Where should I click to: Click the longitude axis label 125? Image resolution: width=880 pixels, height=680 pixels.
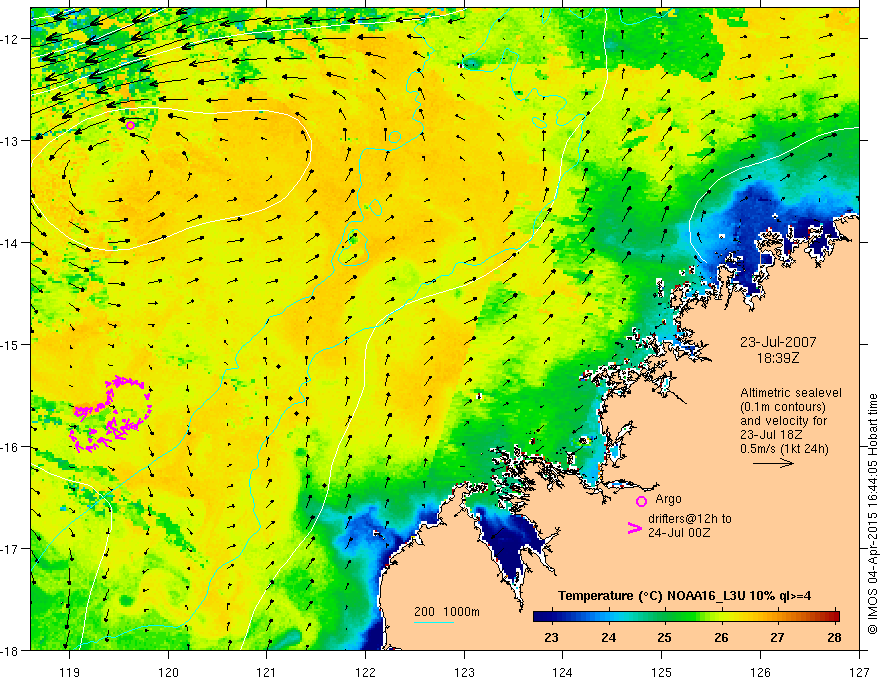click(x=661, y=672)
